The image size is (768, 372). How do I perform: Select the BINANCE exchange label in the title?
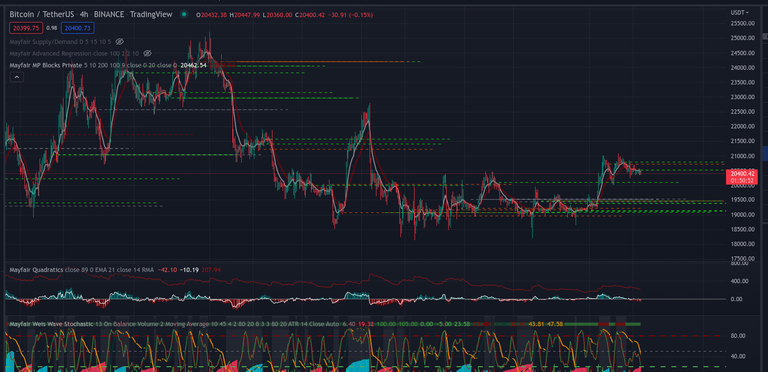point(110,15)
